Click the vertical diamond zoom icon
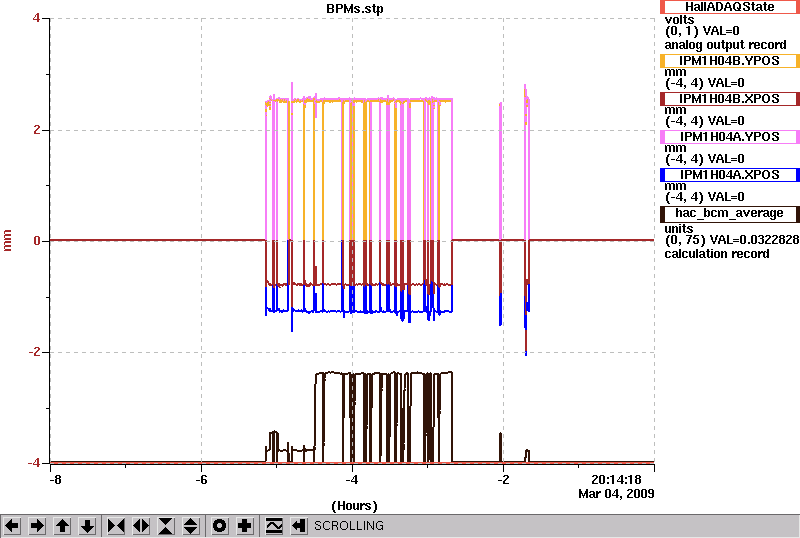800x538 pixels. pos(191,526)
